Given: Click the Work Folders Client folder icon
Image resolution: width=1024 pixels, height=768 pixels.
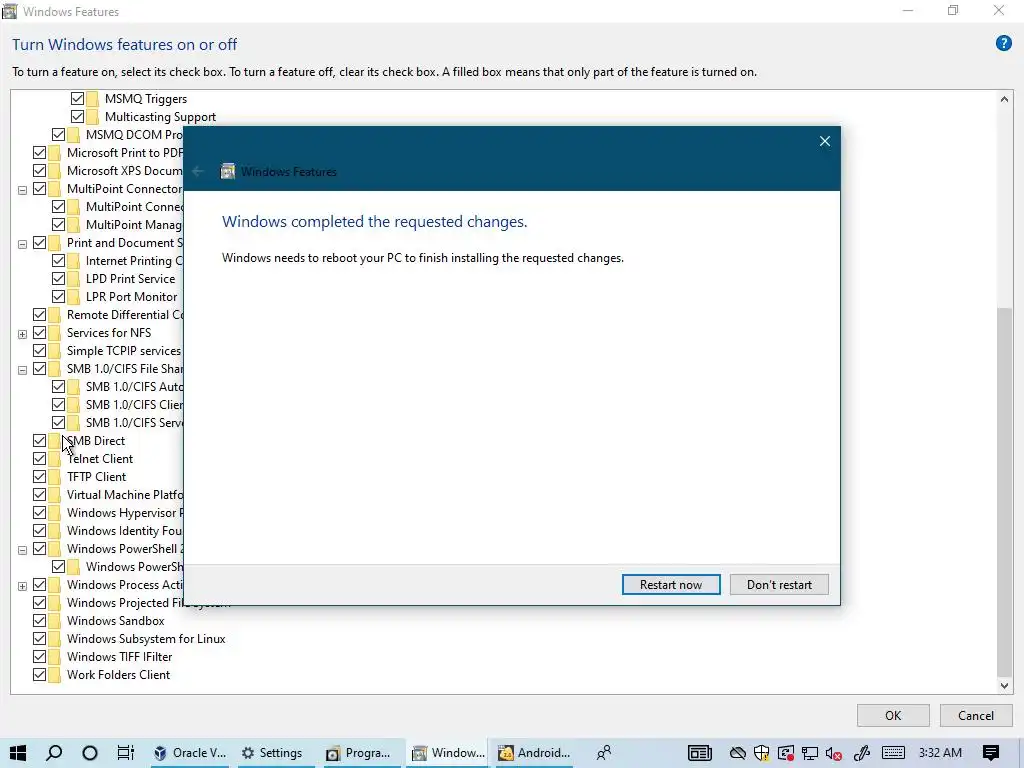Looking at the screenshot, I should pos(55,675).
